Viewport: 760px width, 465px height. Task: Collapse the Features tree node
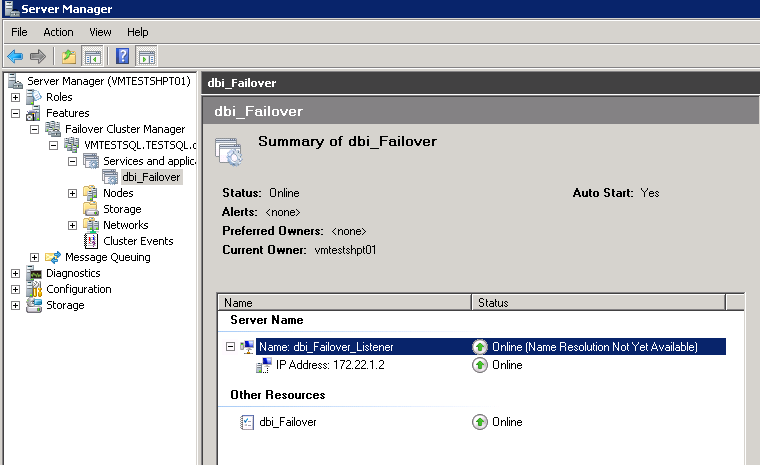(15, 113)
